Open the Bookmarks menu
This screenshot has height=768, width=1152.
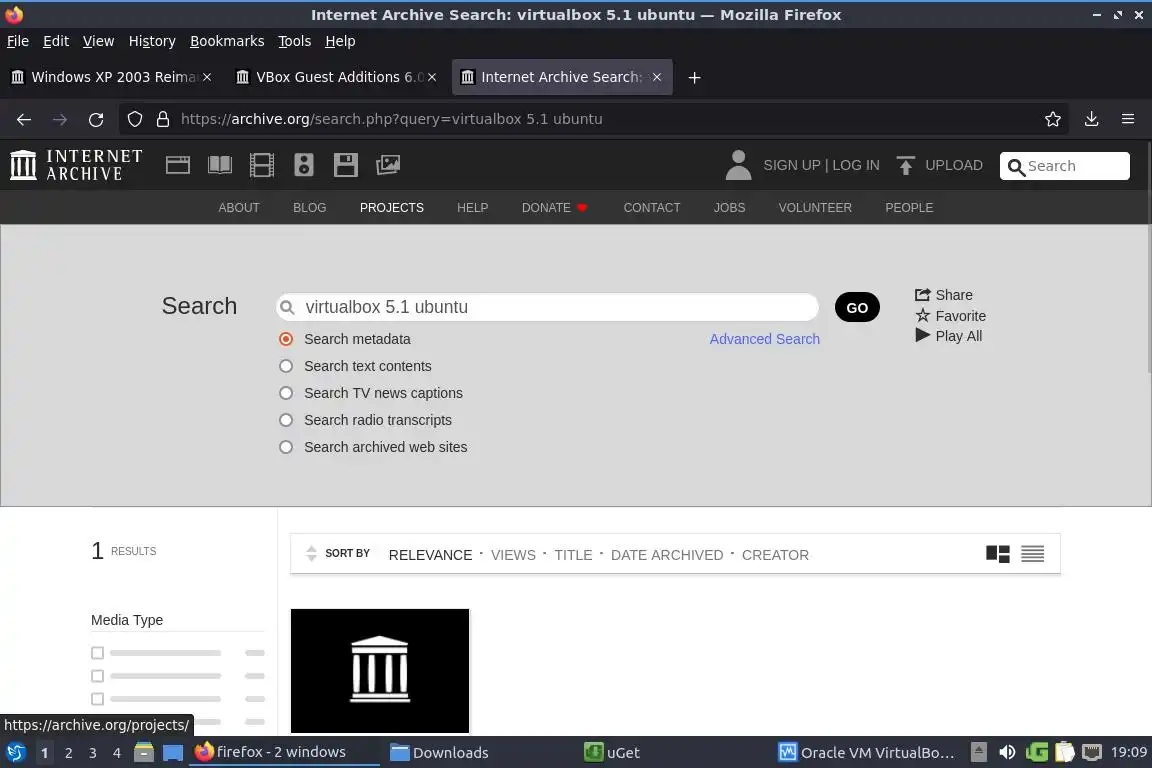(x=227, y=41)
